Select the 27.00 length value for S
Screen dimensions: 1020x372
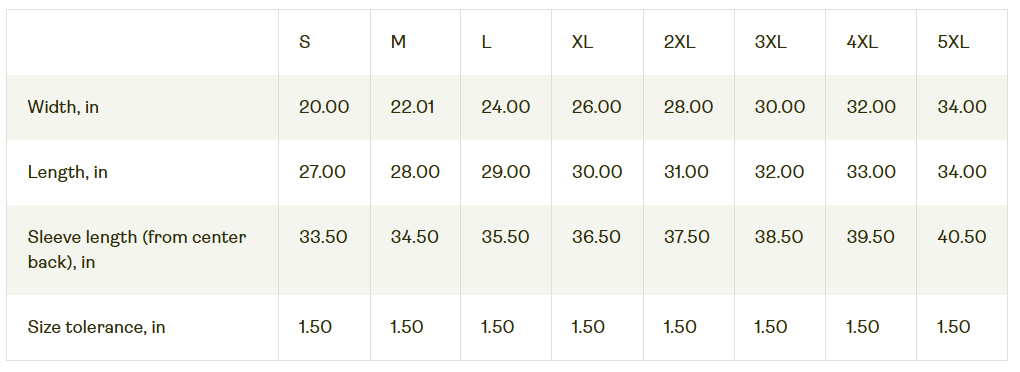322,172
